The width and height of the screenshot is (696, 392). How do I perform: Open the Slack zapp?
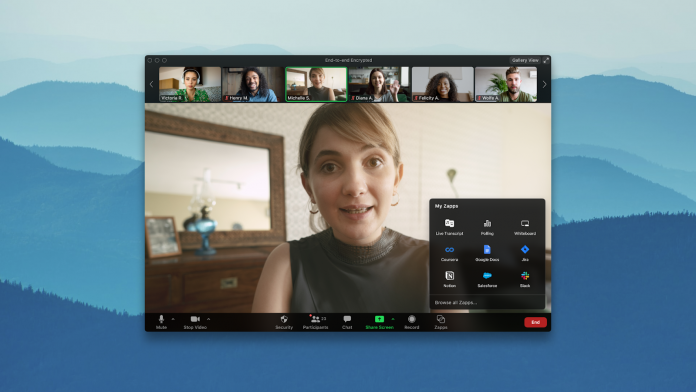(525, 279)
